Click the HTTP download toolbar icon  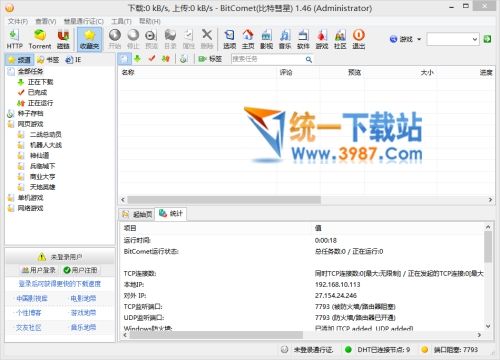click(14, 39)
